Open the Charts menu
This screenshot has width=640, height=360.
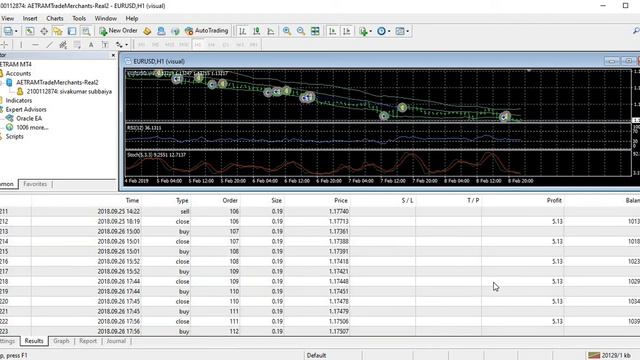pos(55,18)
